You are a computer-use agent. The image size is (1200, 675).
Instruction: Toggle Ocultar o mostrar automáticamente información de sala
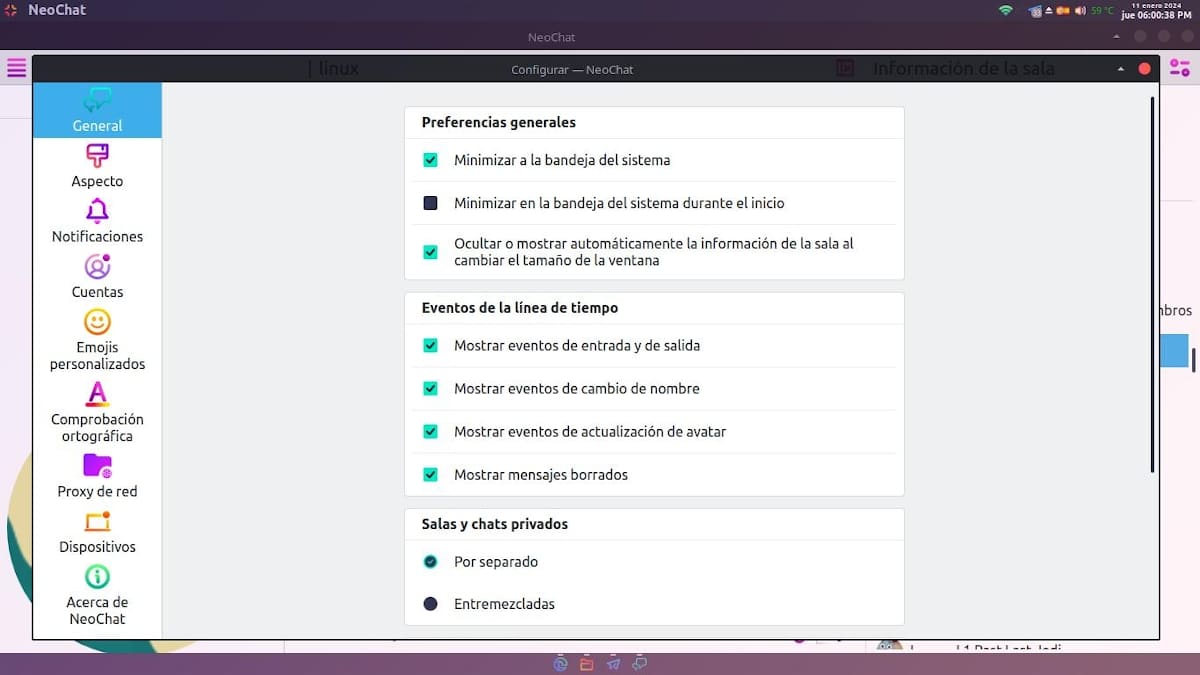(430, 252)
